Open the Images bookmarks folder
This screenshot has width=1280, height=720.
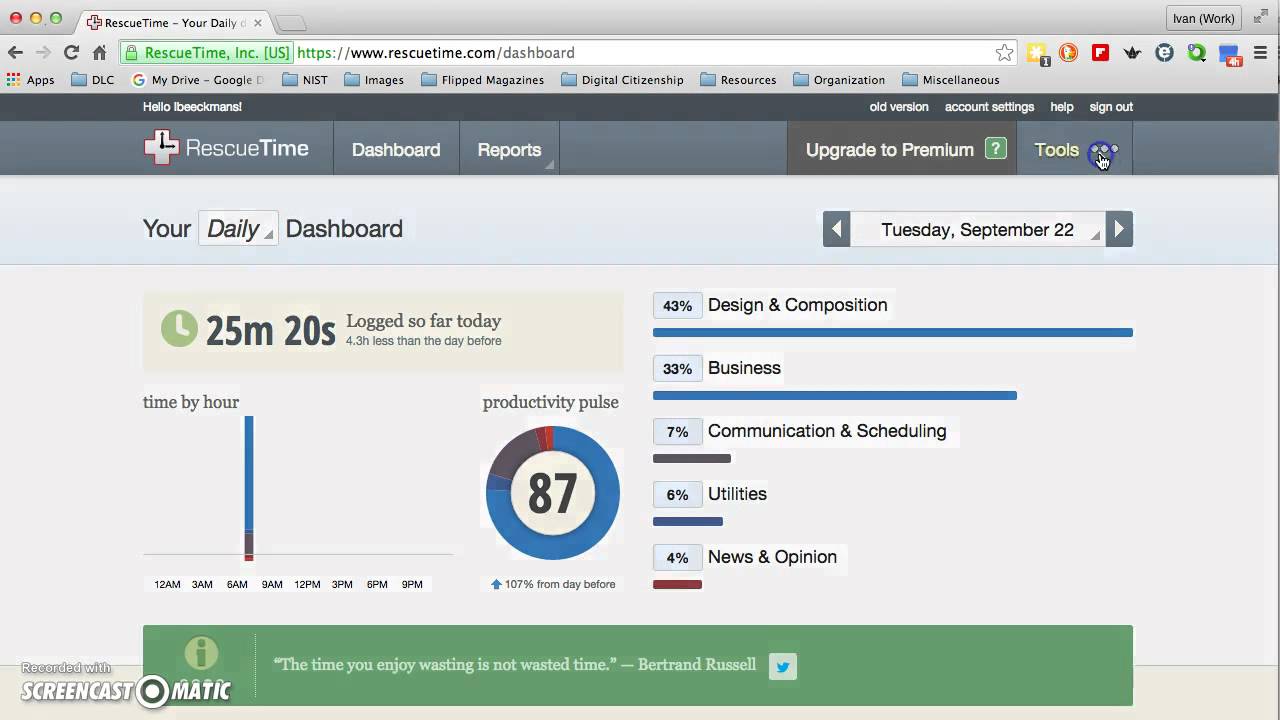click(374, 80)
